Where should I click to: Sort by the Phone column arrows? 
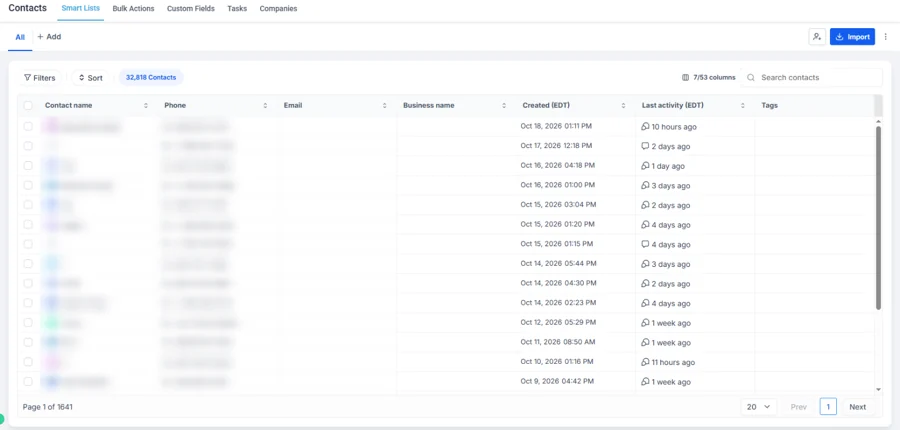[x=265, y=106]
